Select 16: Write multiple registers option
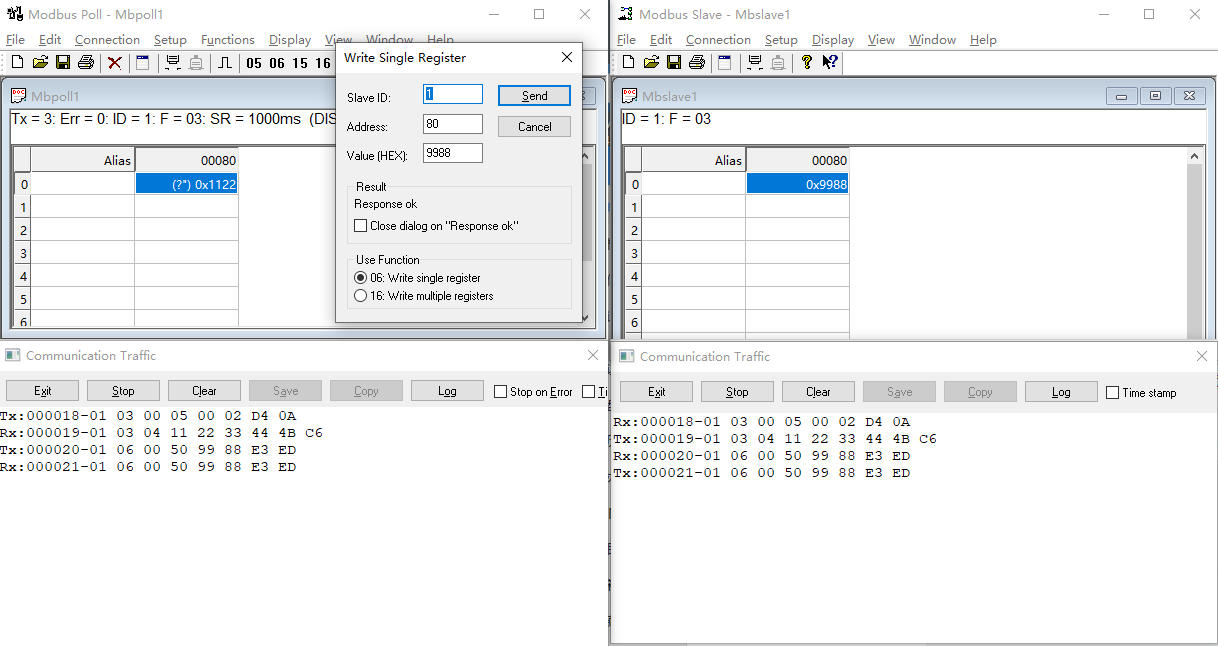1218x646 pixels. 361,296
